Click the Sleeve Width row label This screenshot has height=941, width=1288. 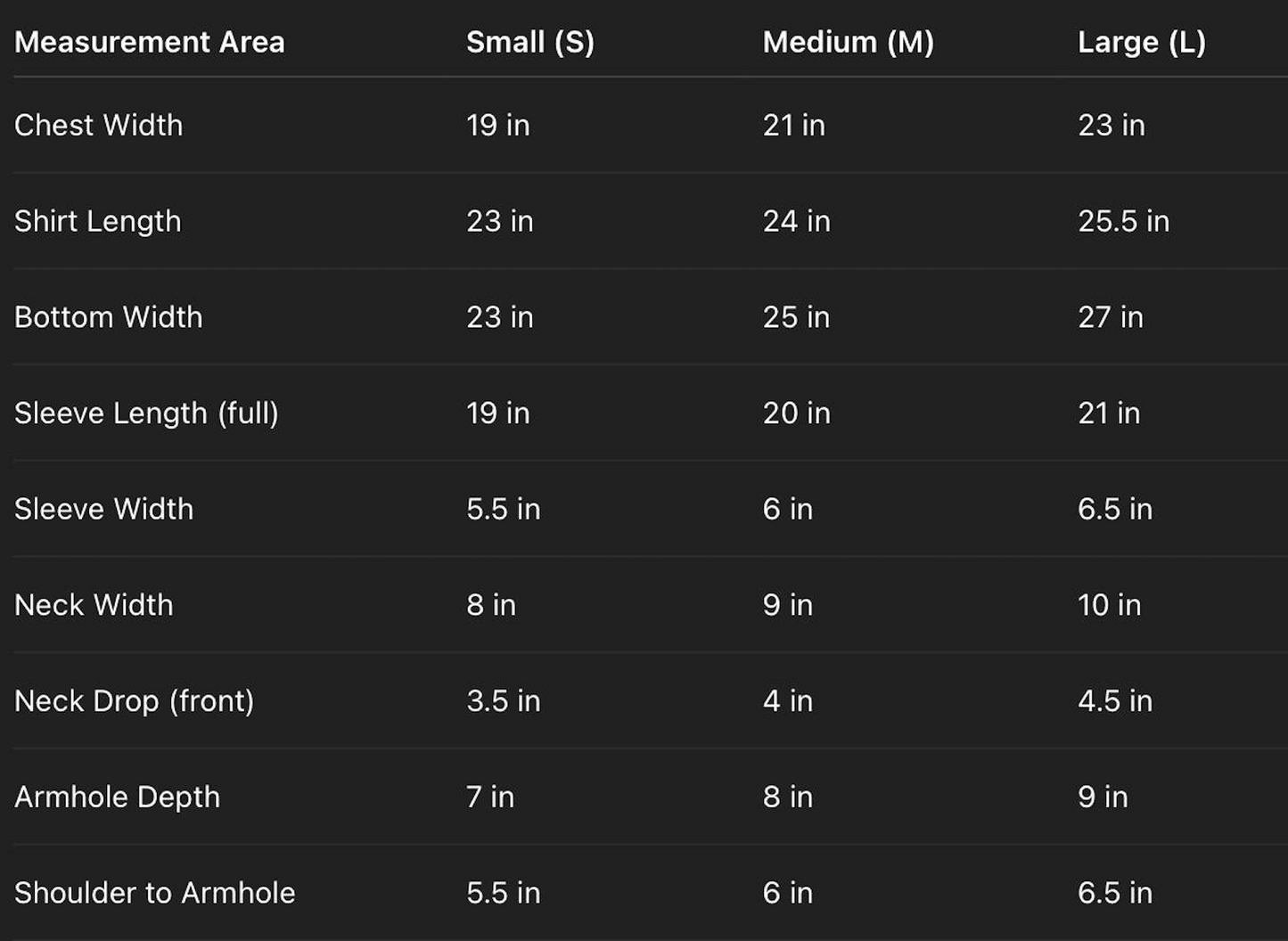pyautogui.click(x=104, y=509)
